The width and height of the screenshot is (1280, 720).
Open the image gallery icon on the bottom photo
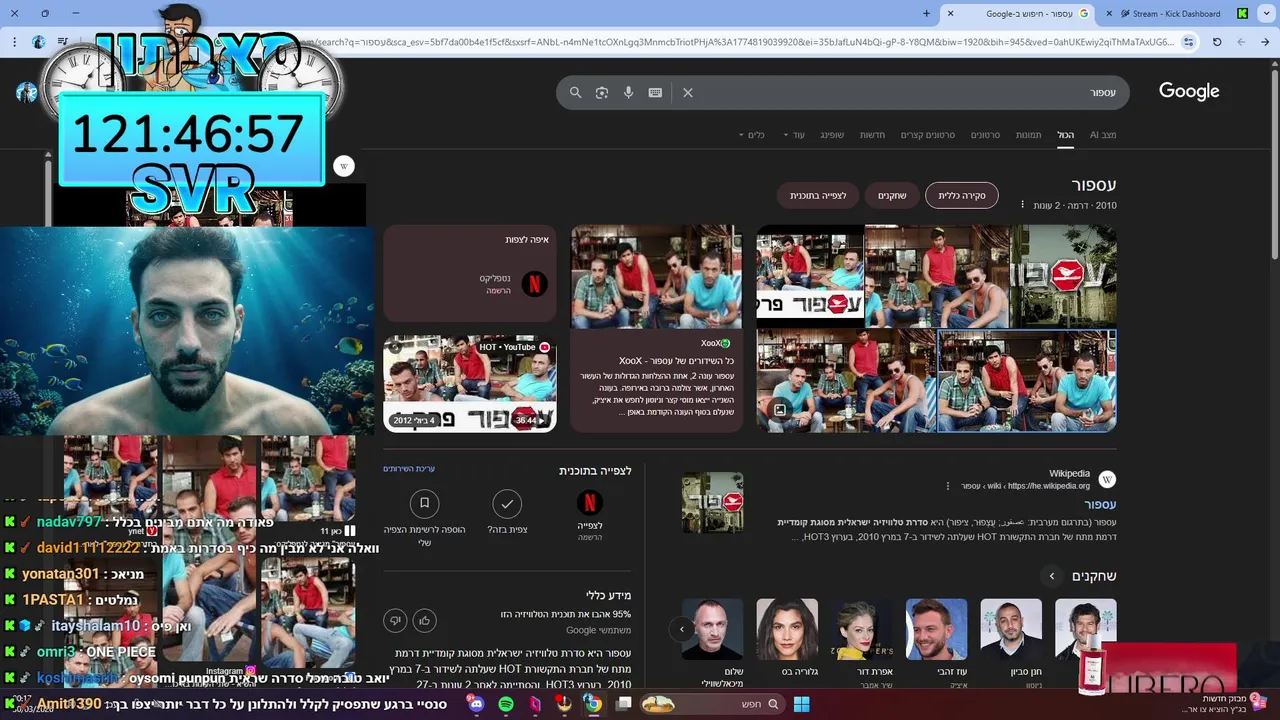click(780, 409)
